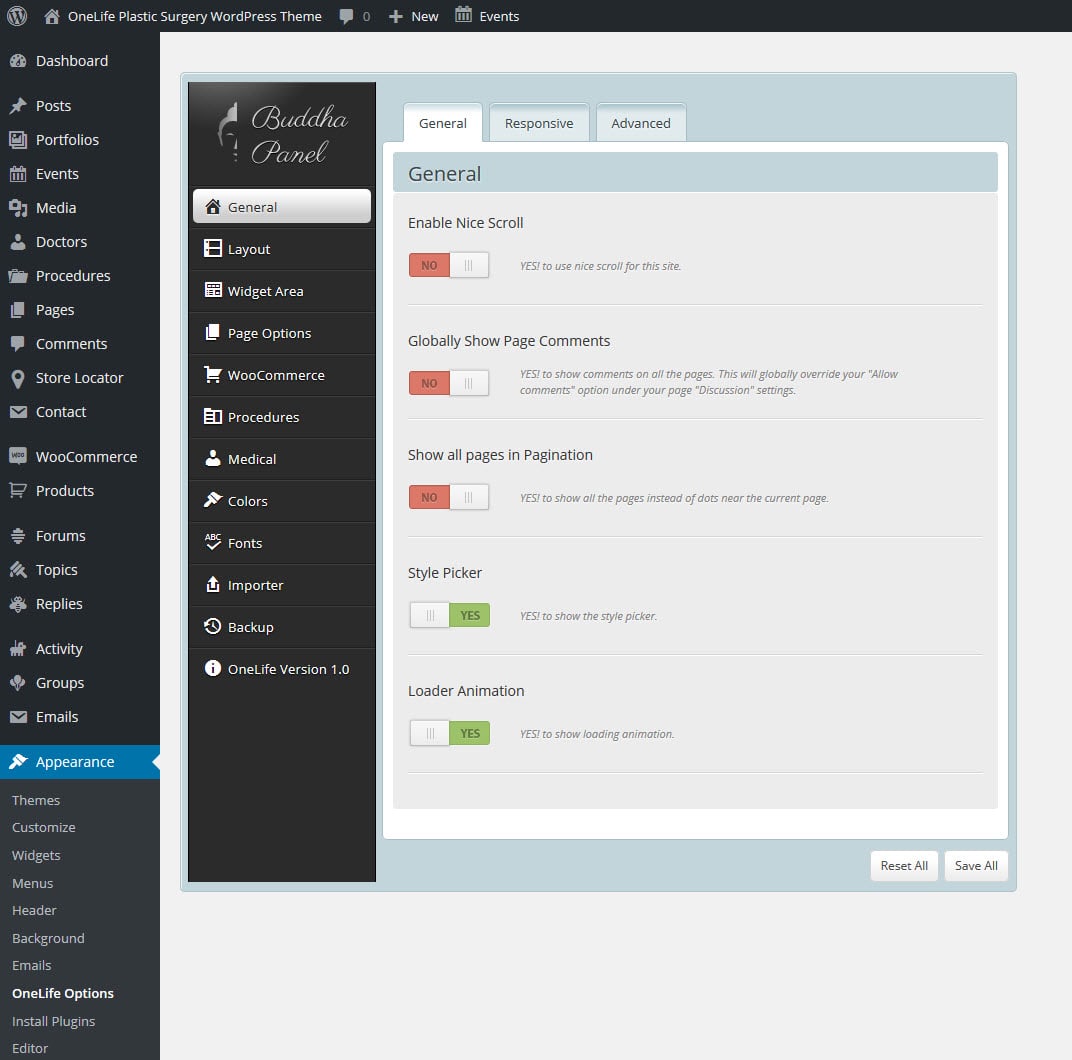Click the Reset All button

point(904,866)
